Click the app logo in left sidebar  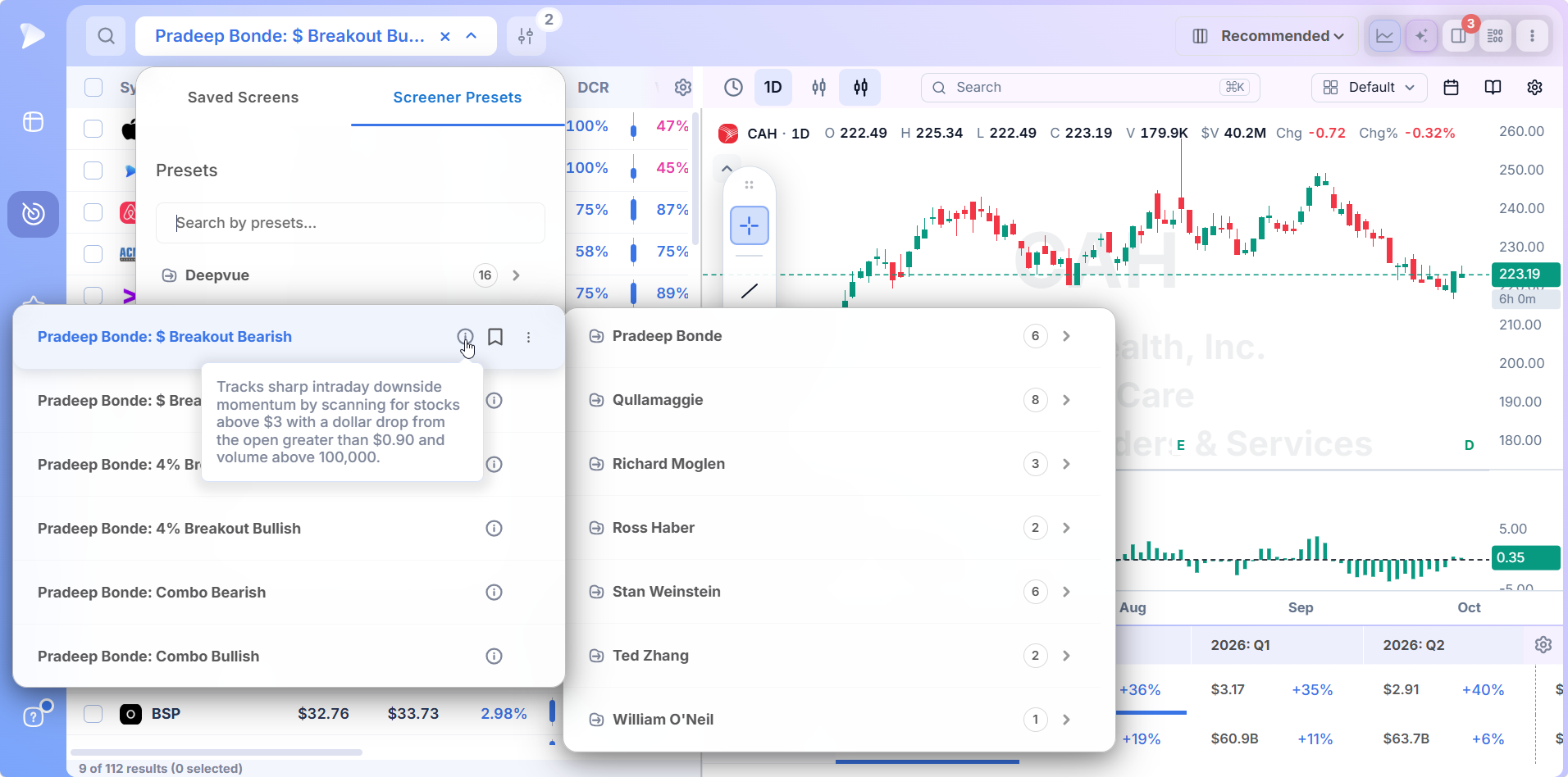(x=32, y=35)
